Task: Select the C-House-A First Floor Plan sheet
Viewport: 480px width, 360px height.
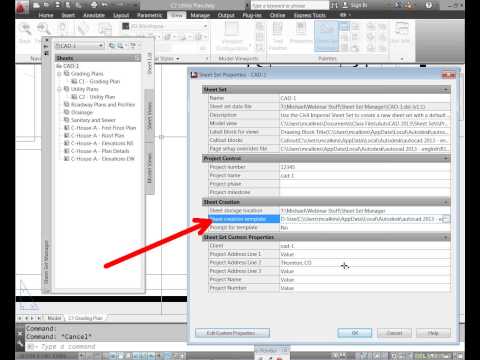Action: coord(100,128)
